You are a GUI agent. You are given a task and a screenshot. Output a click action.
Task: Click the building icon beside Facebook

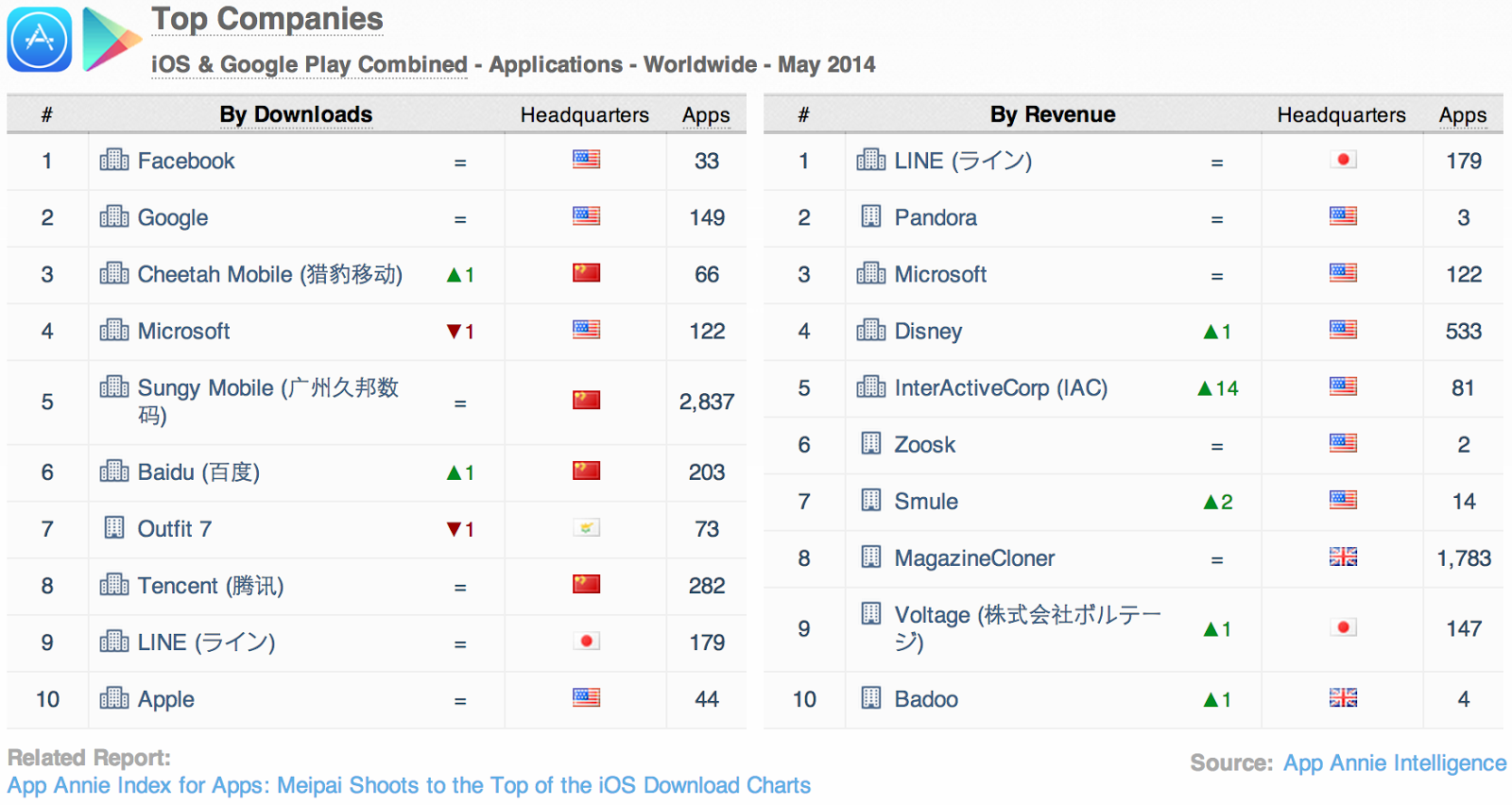(x=114, y=160)
